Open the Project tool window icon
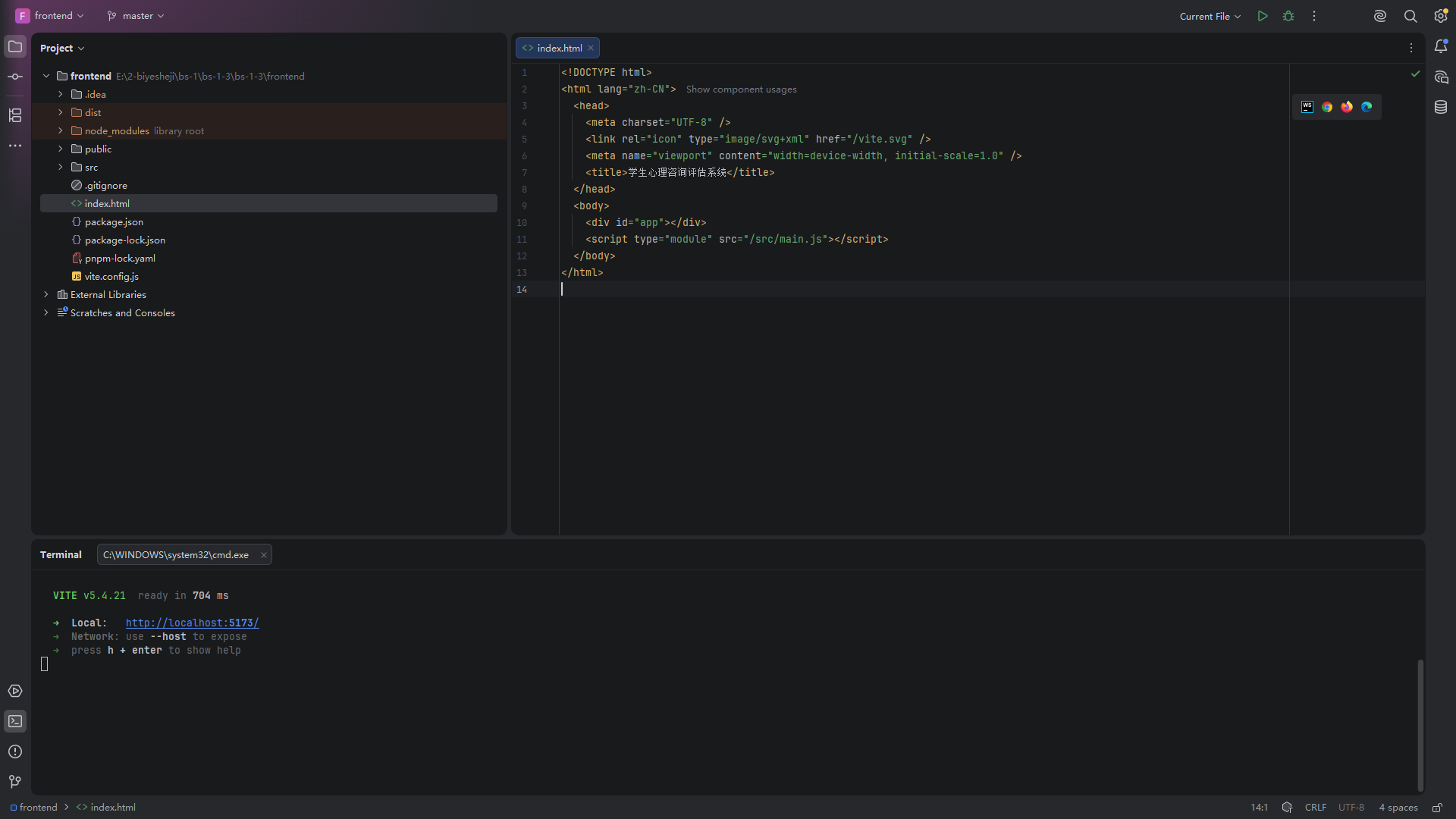The height and width of the screenshot is (819, 1456). [x=15, y=47]
